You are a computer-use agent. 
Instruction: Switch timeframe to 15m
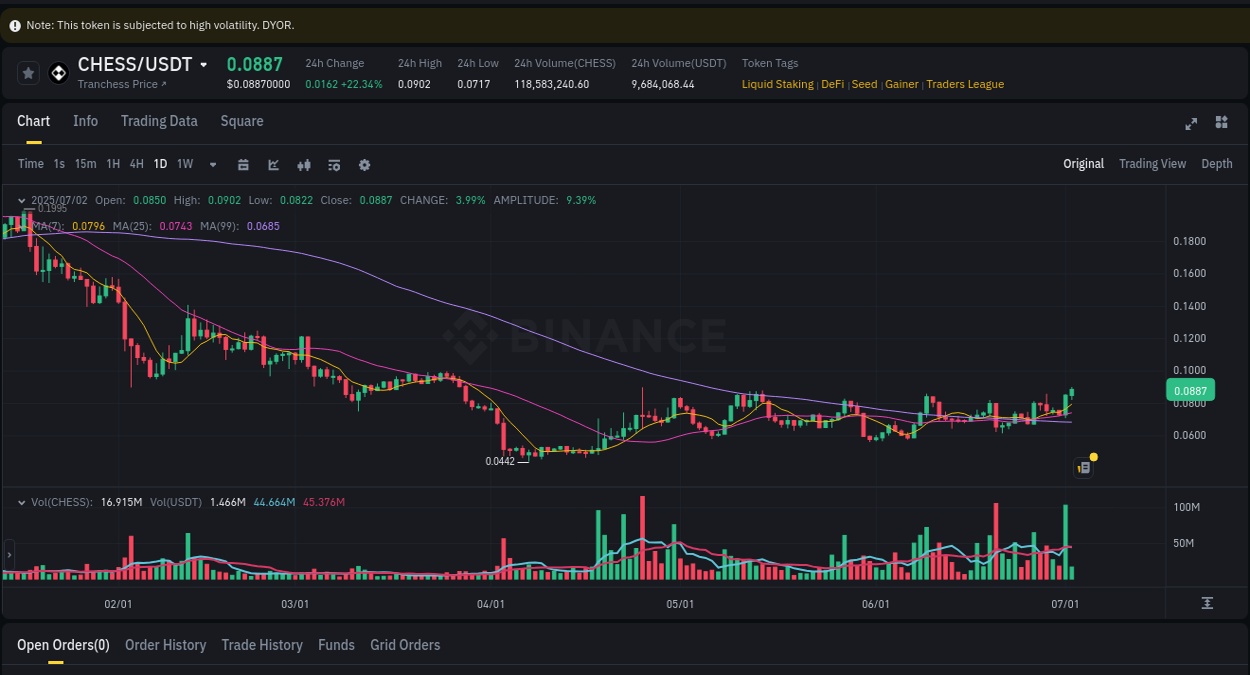[x=85, y=164]
